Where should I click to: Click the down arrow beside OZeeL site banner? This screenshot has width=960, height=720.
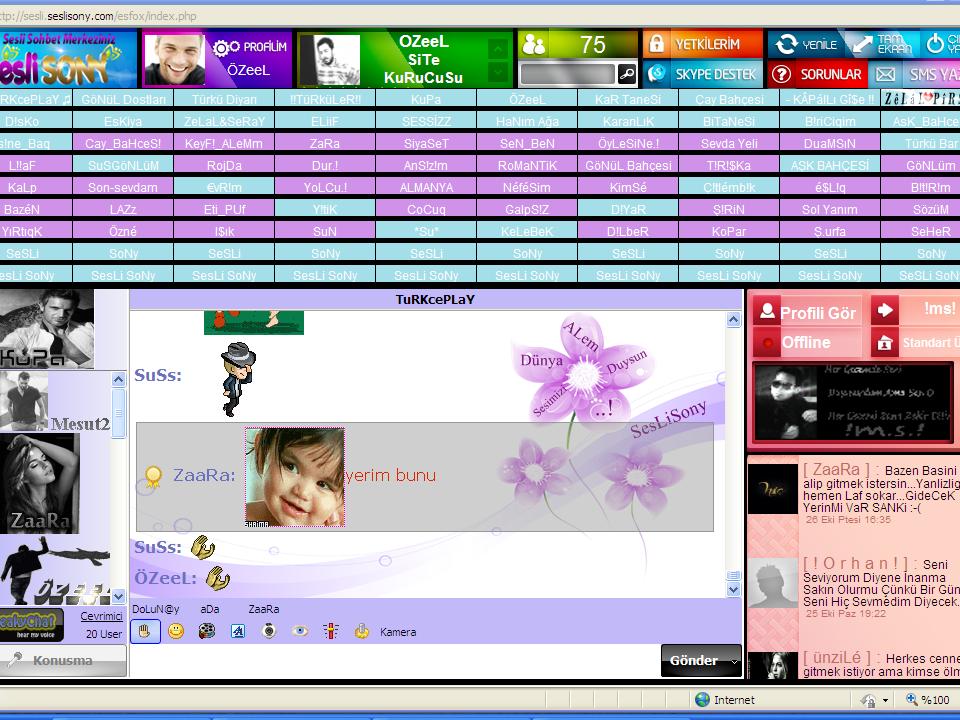pyautogui.click(x=498, y=72)
